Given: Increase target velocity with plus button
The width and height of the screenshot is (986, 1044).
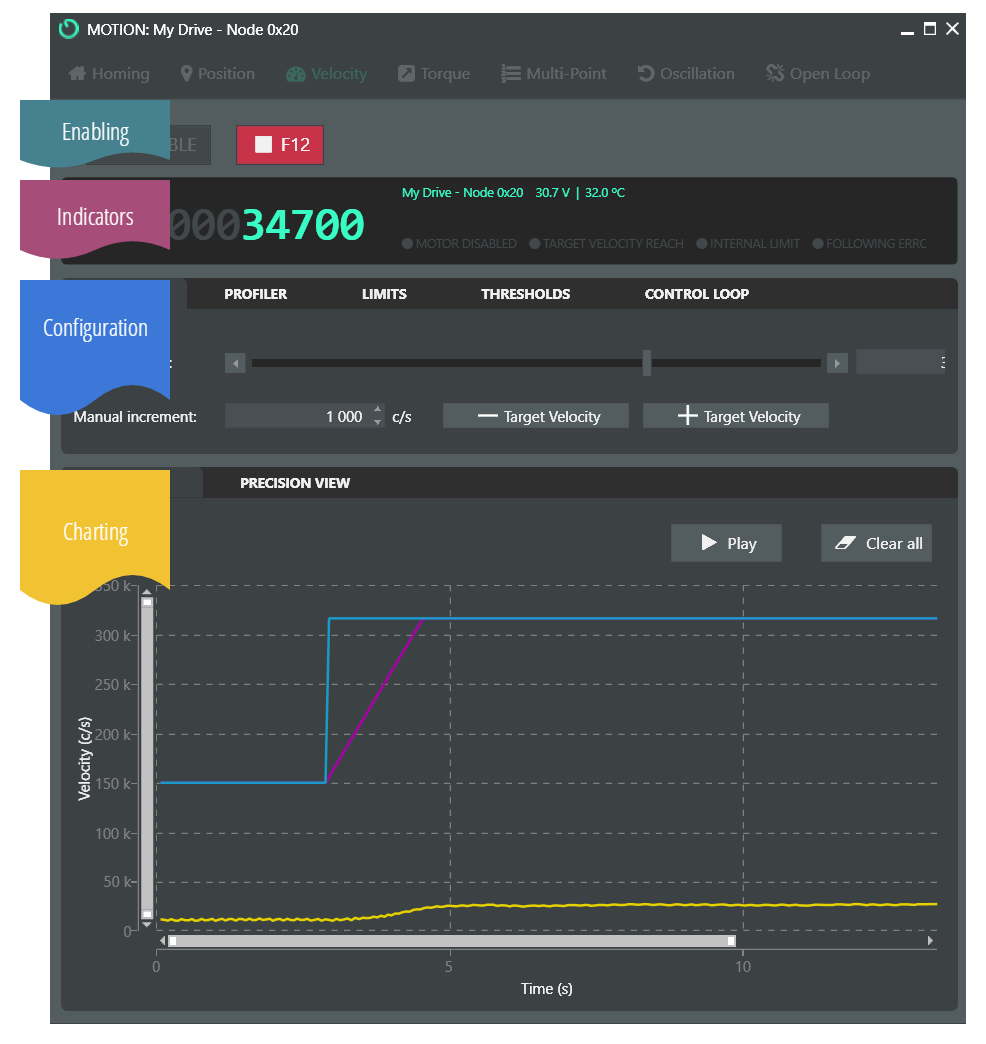Looking at the screenshot, I should tap(736, 416).
